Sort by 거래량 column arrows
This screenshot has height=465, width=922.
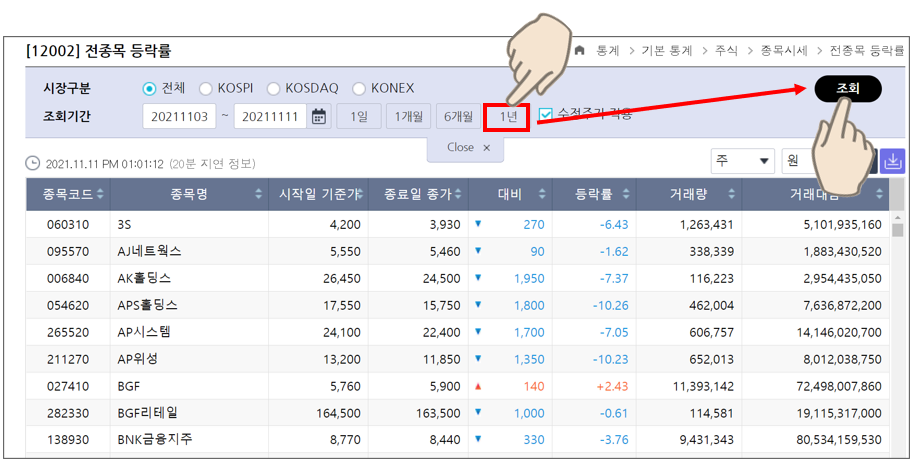pos(731,194)
